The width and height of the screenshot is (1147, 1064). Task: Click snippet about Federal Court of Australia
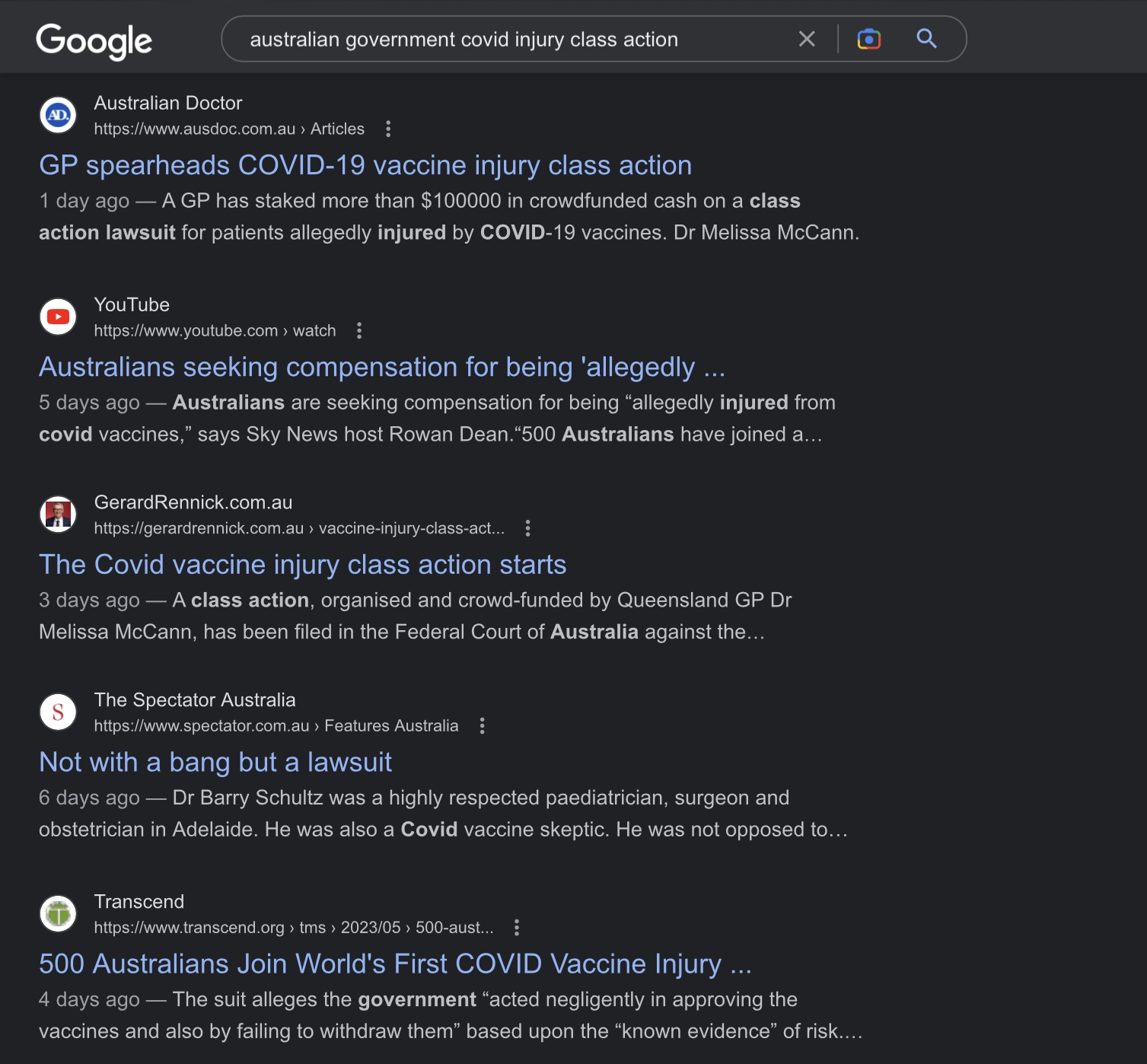(x=416, y=616)
